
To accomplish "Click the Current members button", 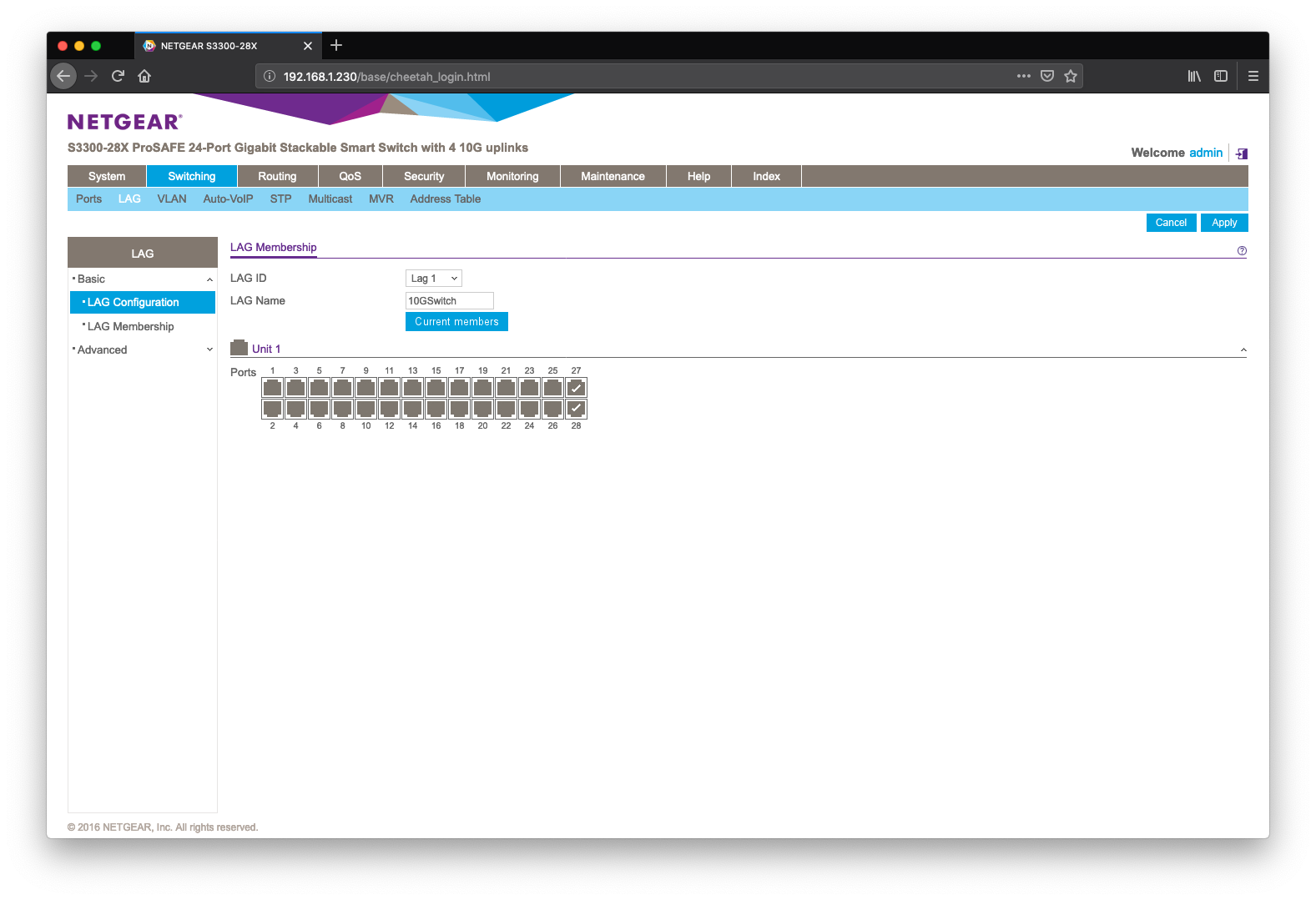I will click(456, 322).
